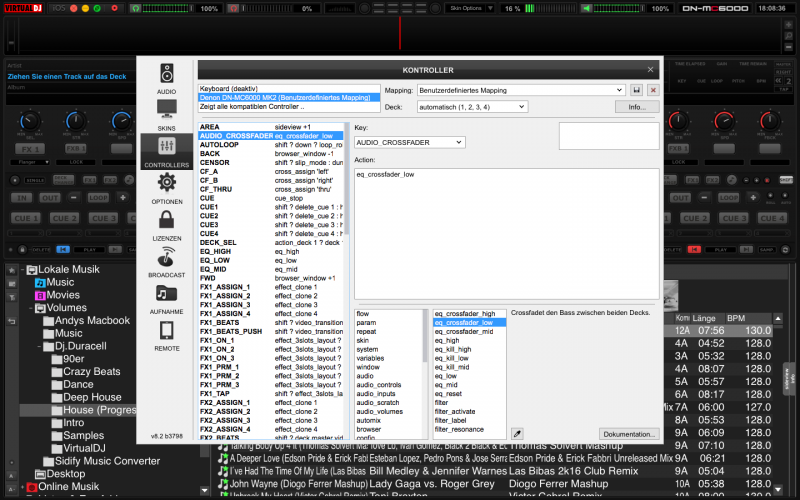Image resolution: width=800 pixels, height=500 pixels.
Task: Open the Sidify Music Converter folder
Action: 102,461
